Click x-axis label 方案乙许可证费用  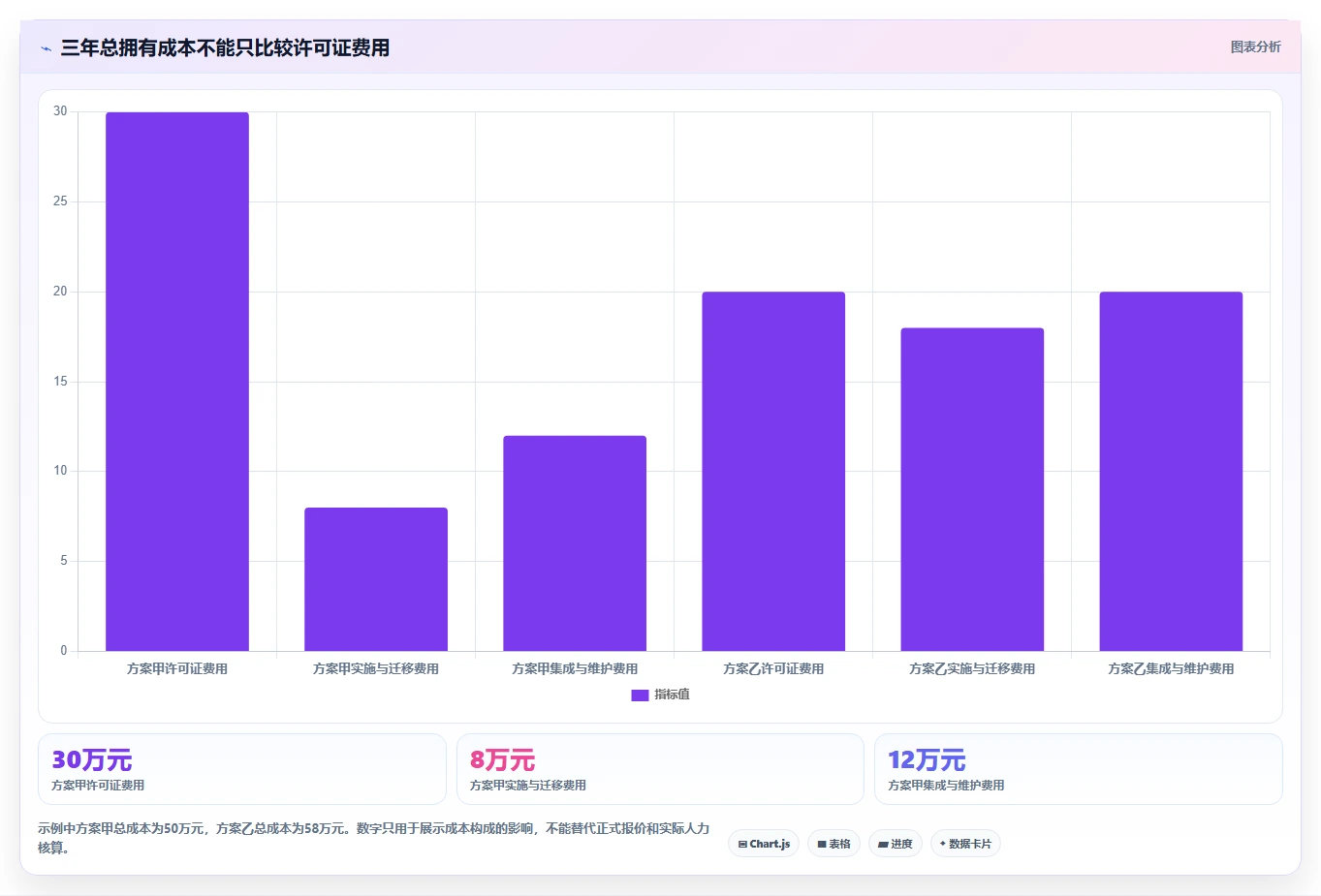coord(773,668)
